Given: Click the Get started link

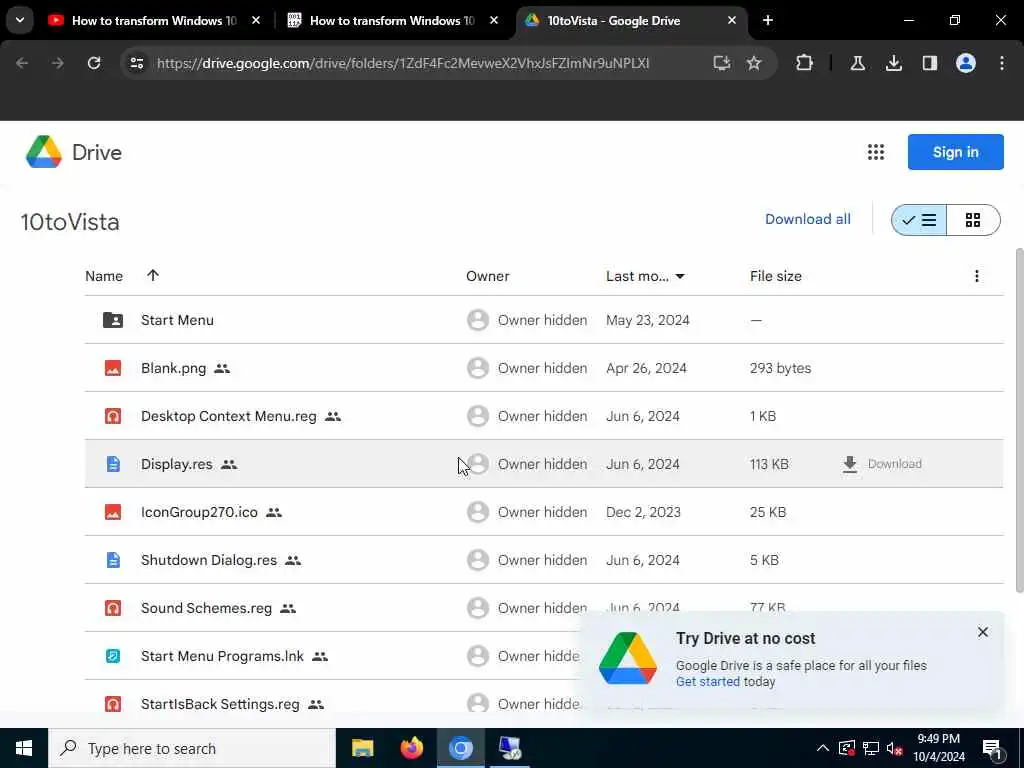Looking at the screenshot, I should [x=707, y=682].
